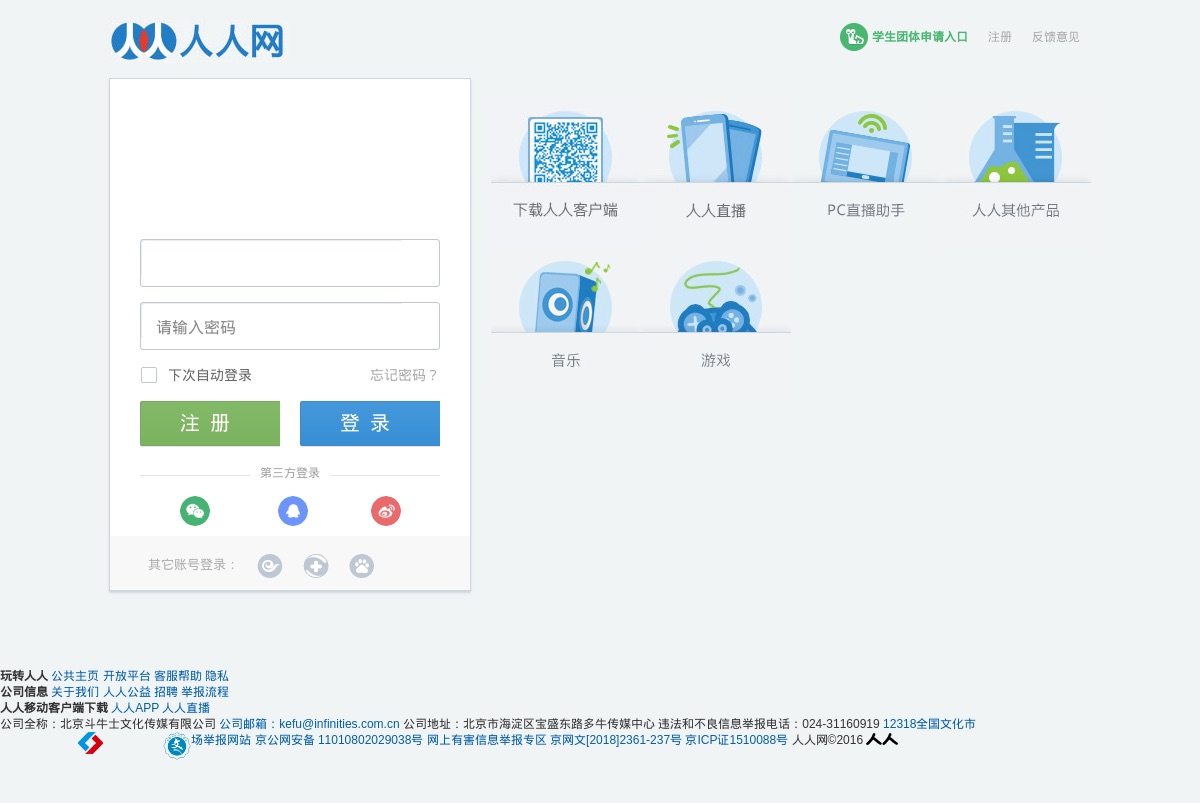Open 学生团体申请入口 text link
Screen dimensions: 1200x803
coord(920,37)
